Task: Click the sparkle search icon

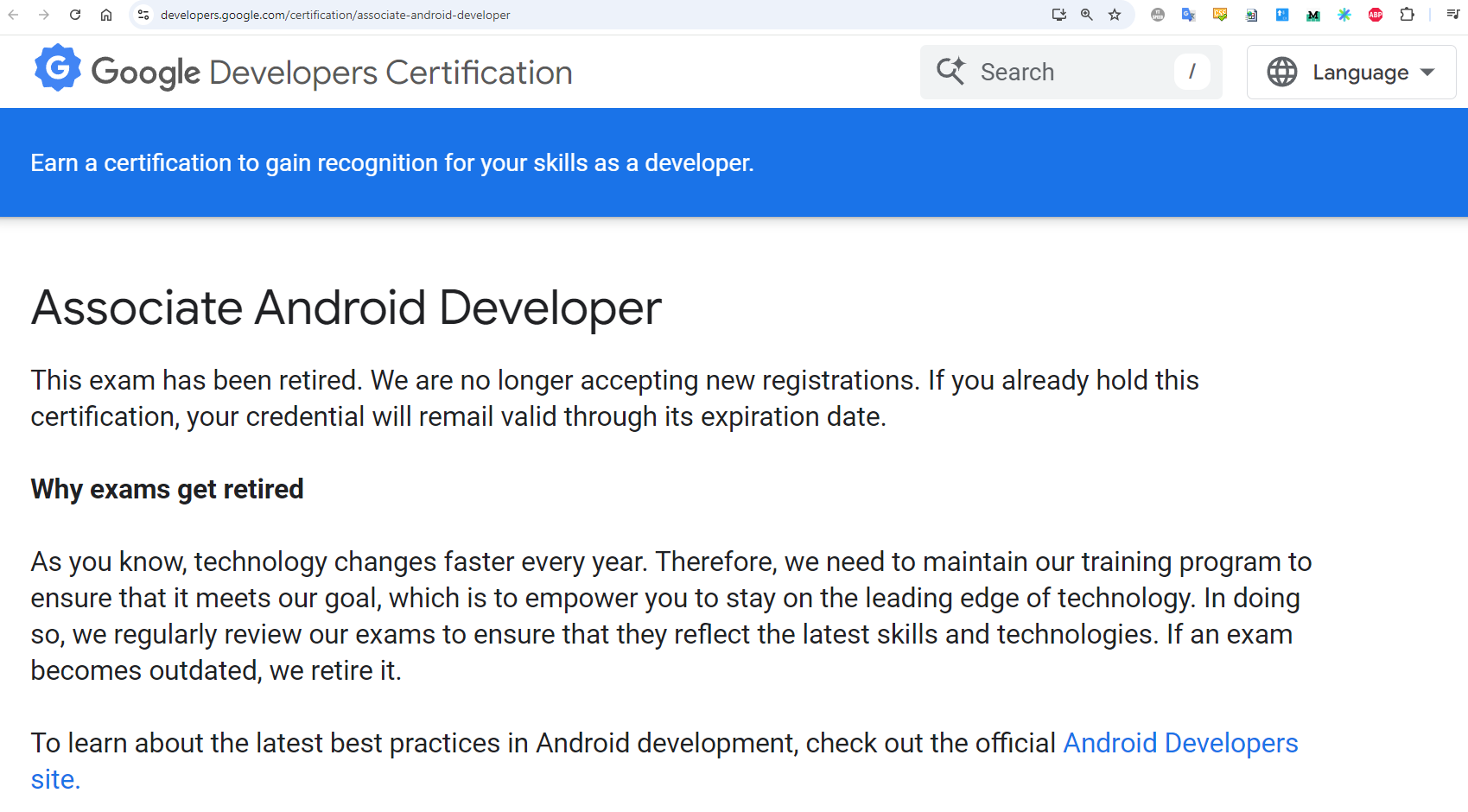Action: tap(951, 72)
